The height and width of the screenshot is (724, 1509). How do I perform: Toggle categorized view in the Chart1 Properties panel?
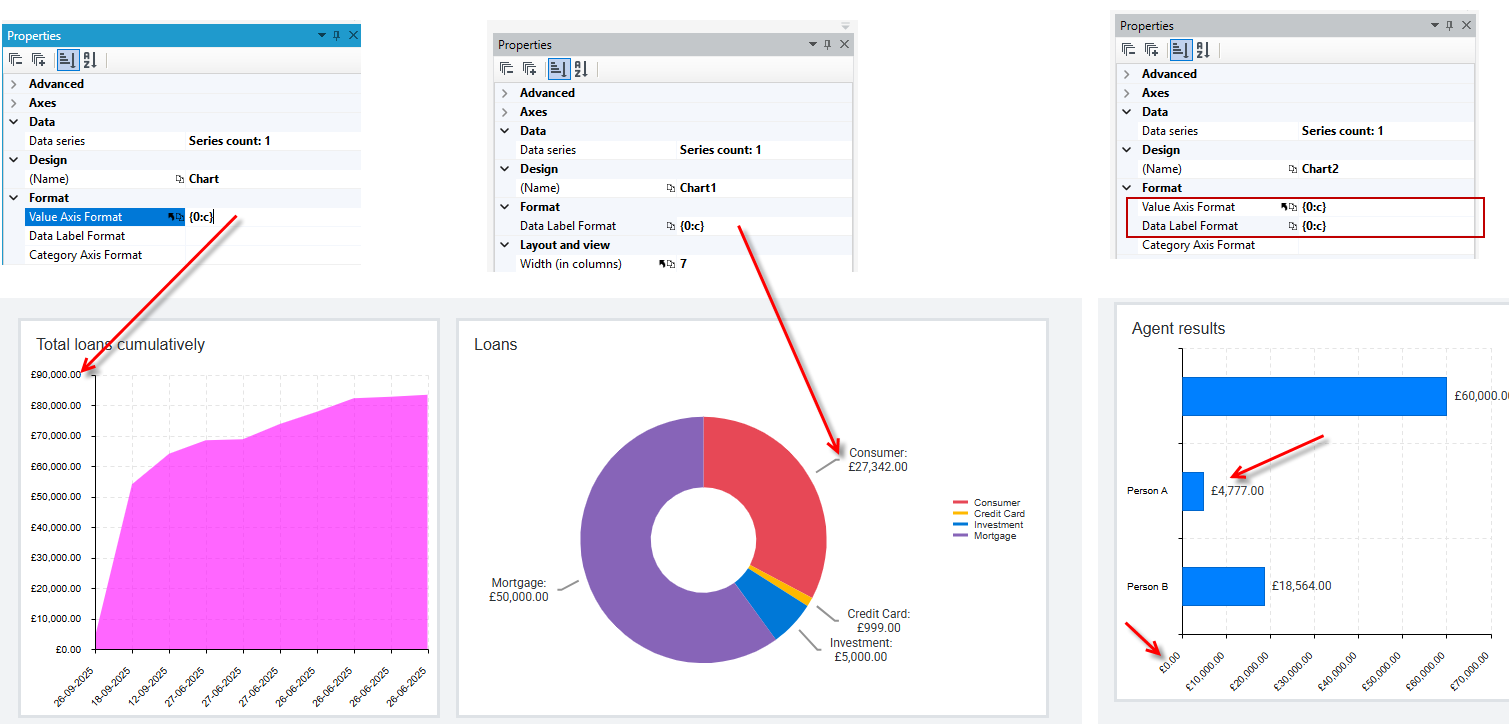(557, 69)
